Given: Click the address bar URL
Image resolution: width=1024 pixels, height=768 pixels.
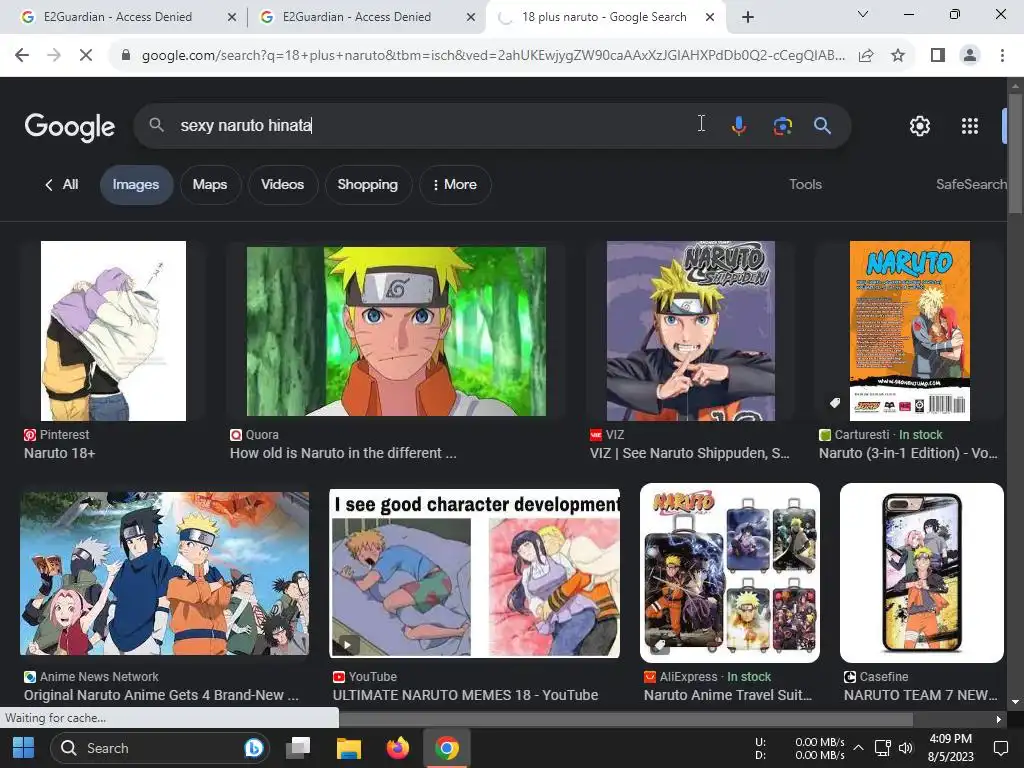Looking at the screenshot, I should (493, 56).
